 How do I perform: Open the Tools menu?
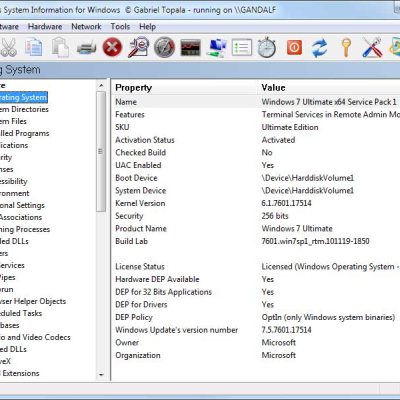coord(120,27)
